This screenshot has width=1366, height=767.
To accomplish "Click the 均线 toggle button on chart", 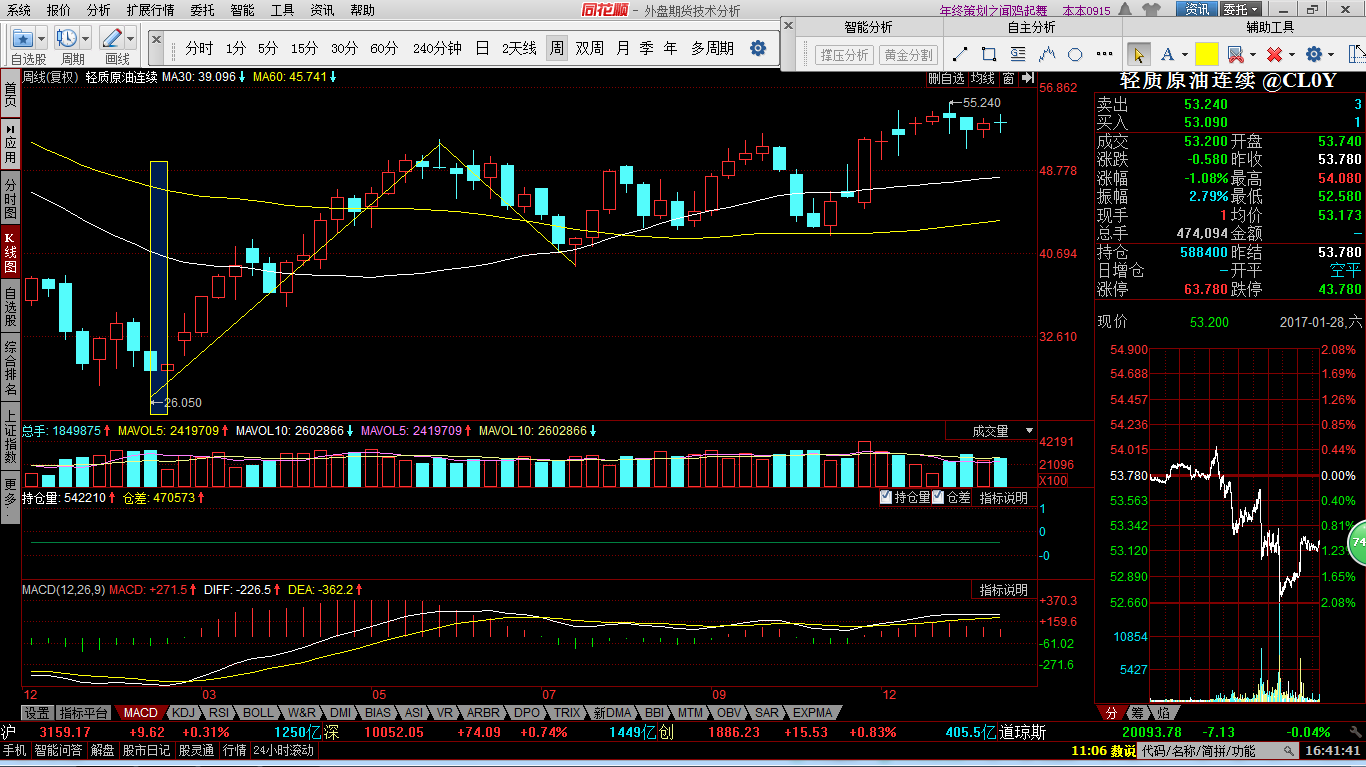I will [983, 78].
